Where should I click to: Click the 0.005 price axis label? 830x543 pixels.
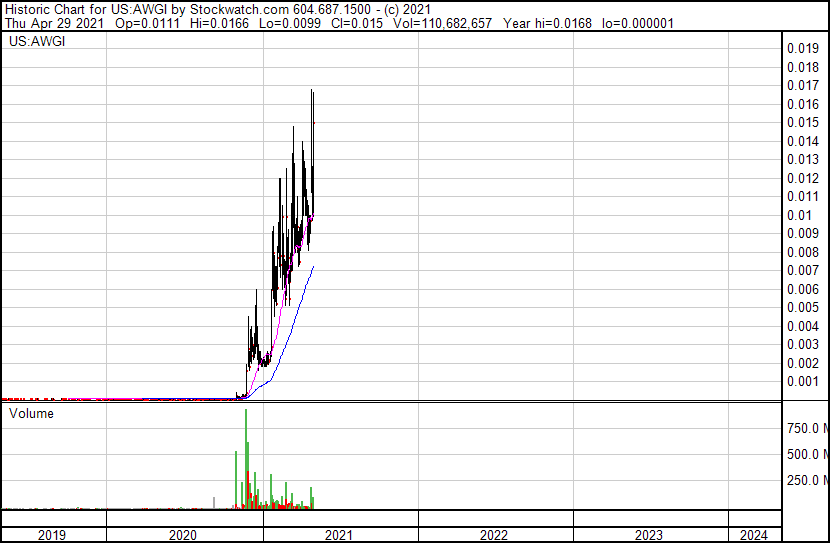(x=803, y=307)
